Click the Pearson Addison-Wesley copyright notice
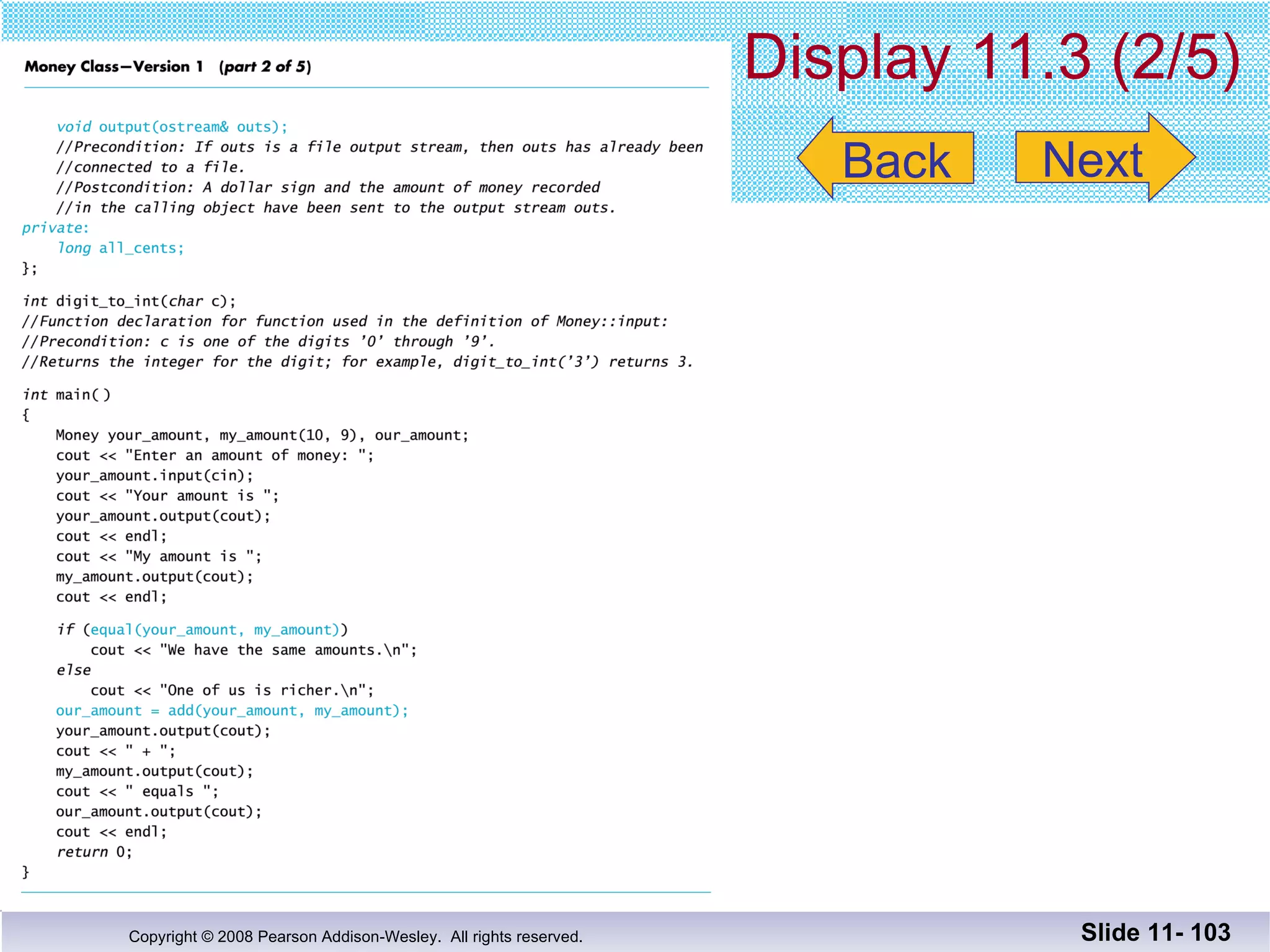The image size is (1270, 952). pos(355,937)
